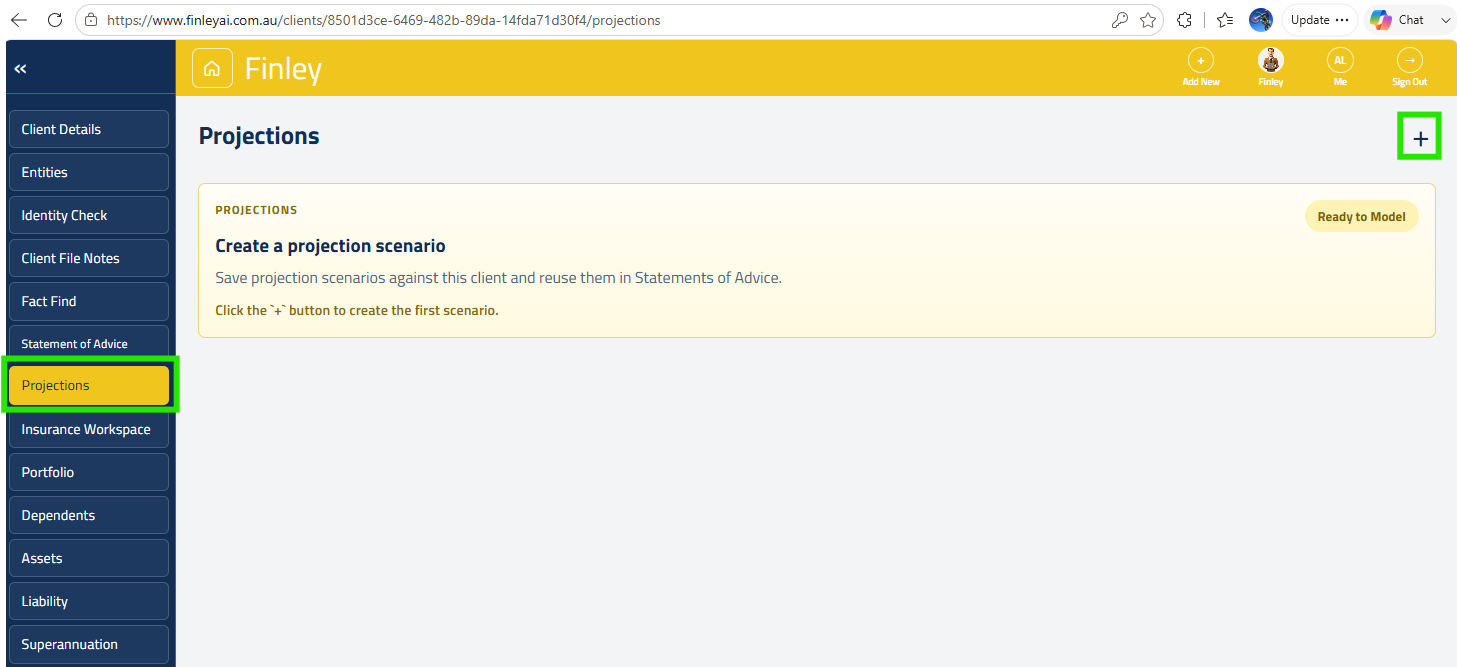The image size is (1457, 667).
Task: Open the Me profile icon
Action: point(1340,60)
